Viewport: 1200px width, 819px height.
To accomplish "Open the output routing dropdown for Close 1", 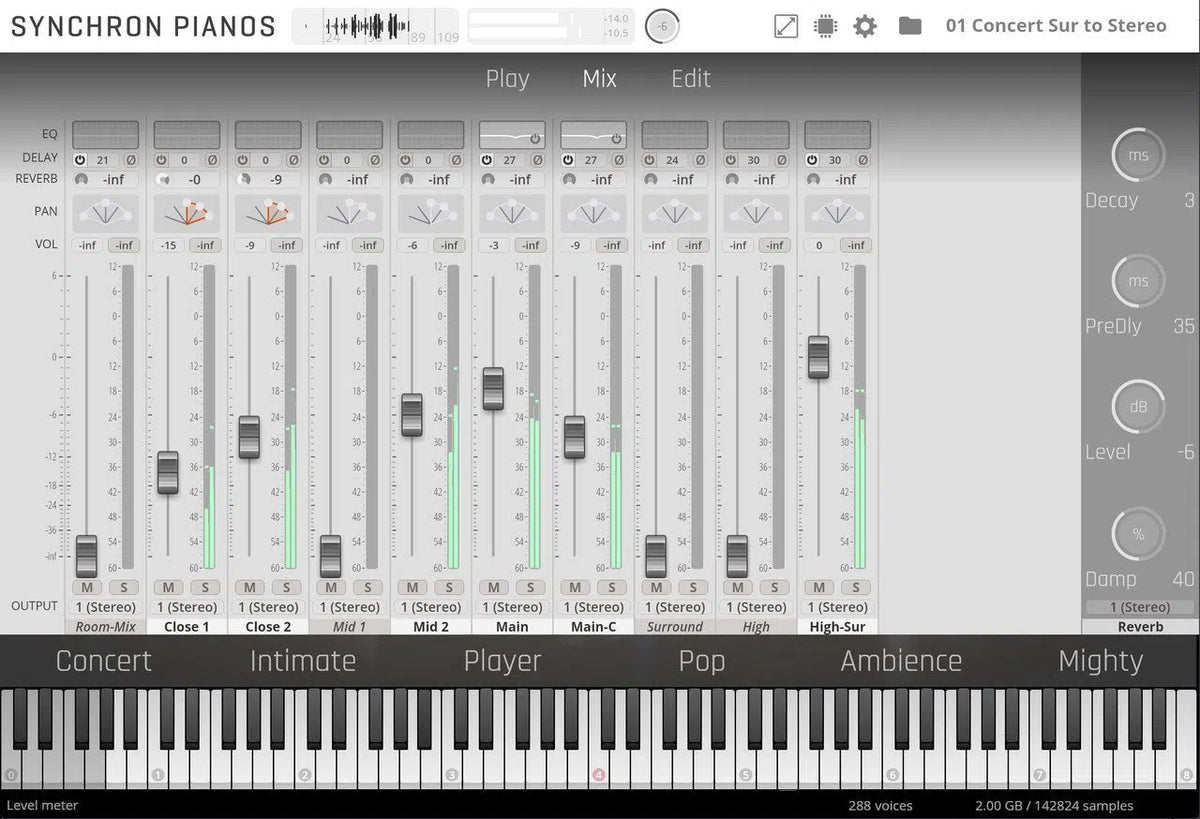I will tap(186, 607).
